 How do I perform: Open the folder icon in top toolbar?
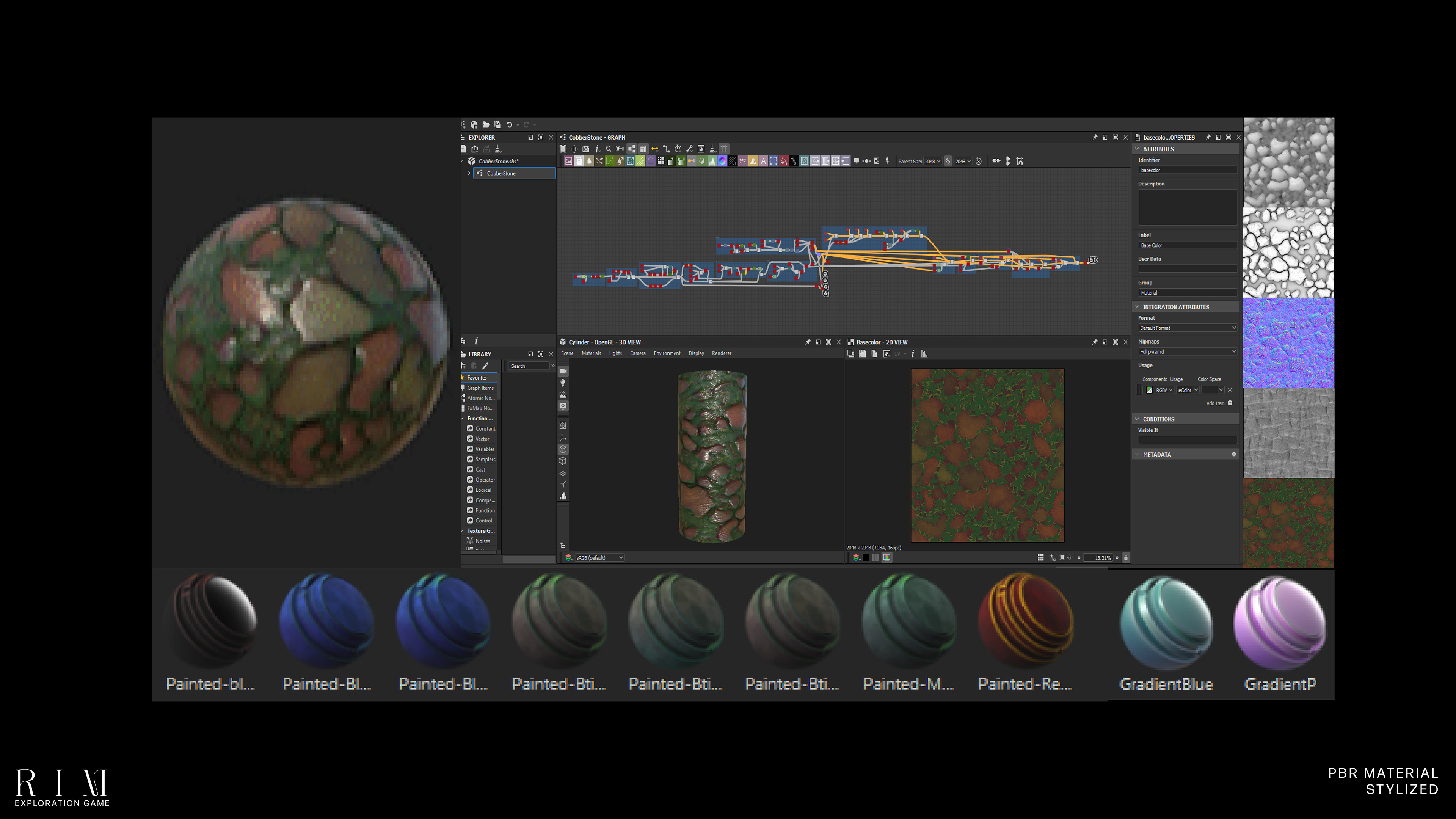(485, 125)
